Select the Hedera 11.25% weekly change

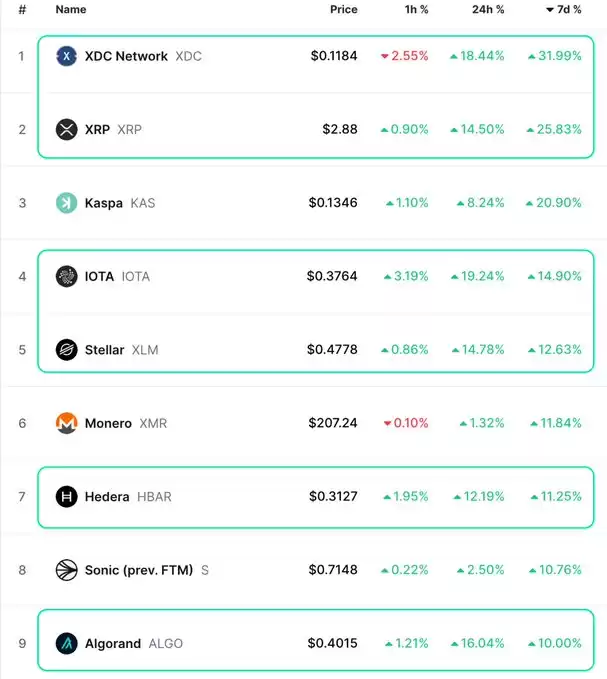(556, 496)
